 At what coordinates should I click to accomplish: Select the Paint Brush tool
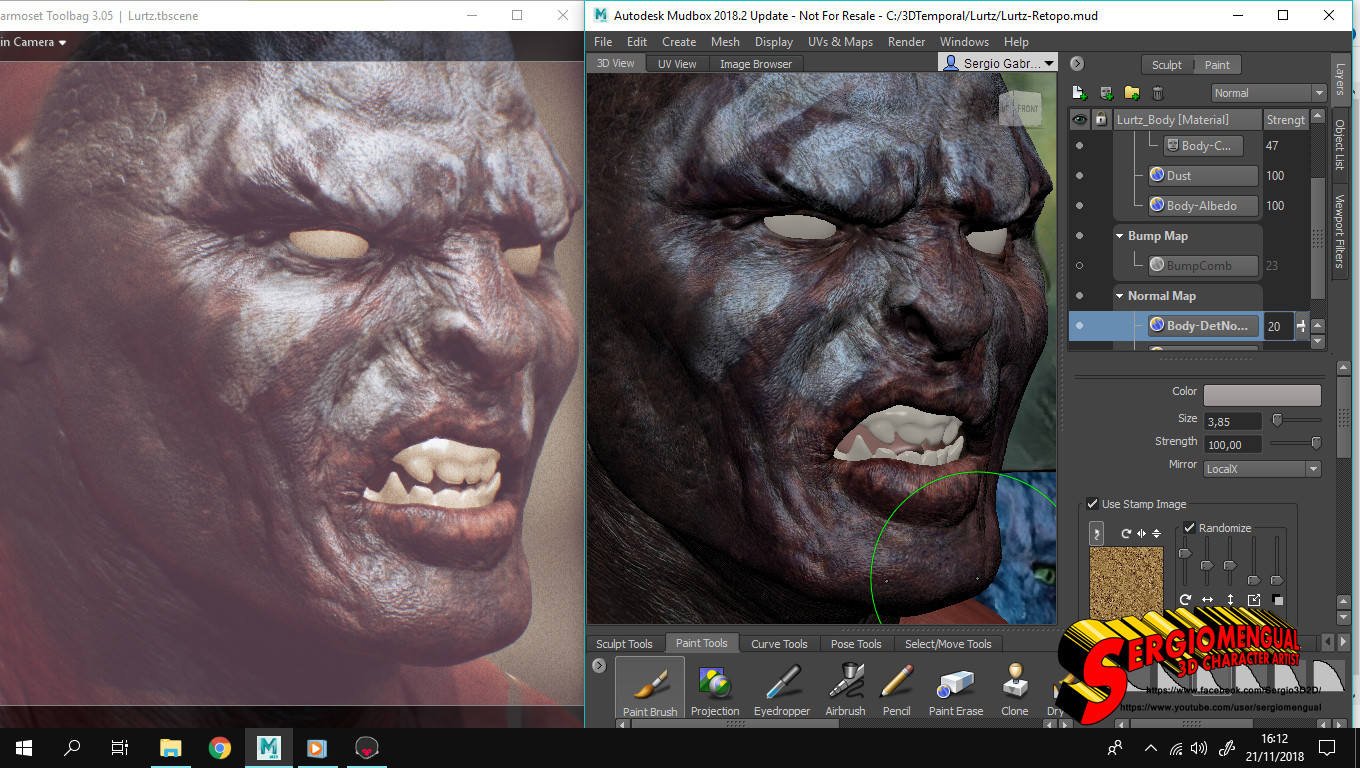[x=650, y=689]
